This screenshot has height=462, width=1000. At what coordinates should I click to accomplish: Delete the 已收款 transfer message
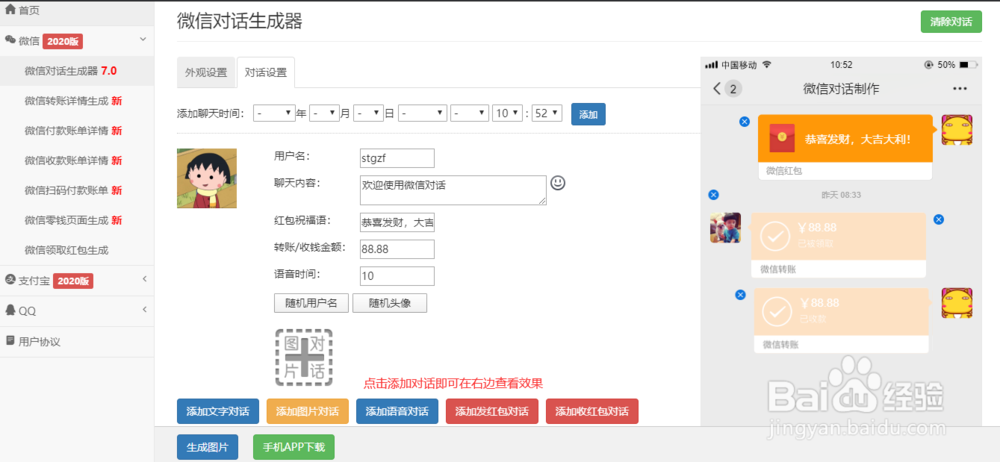coord(740,294)
